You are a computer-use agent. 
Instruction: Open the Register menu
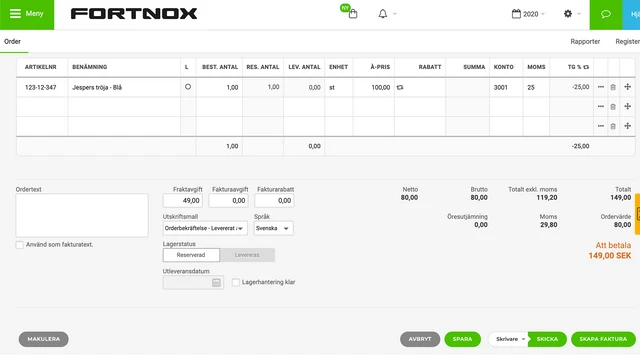[628, 41]
